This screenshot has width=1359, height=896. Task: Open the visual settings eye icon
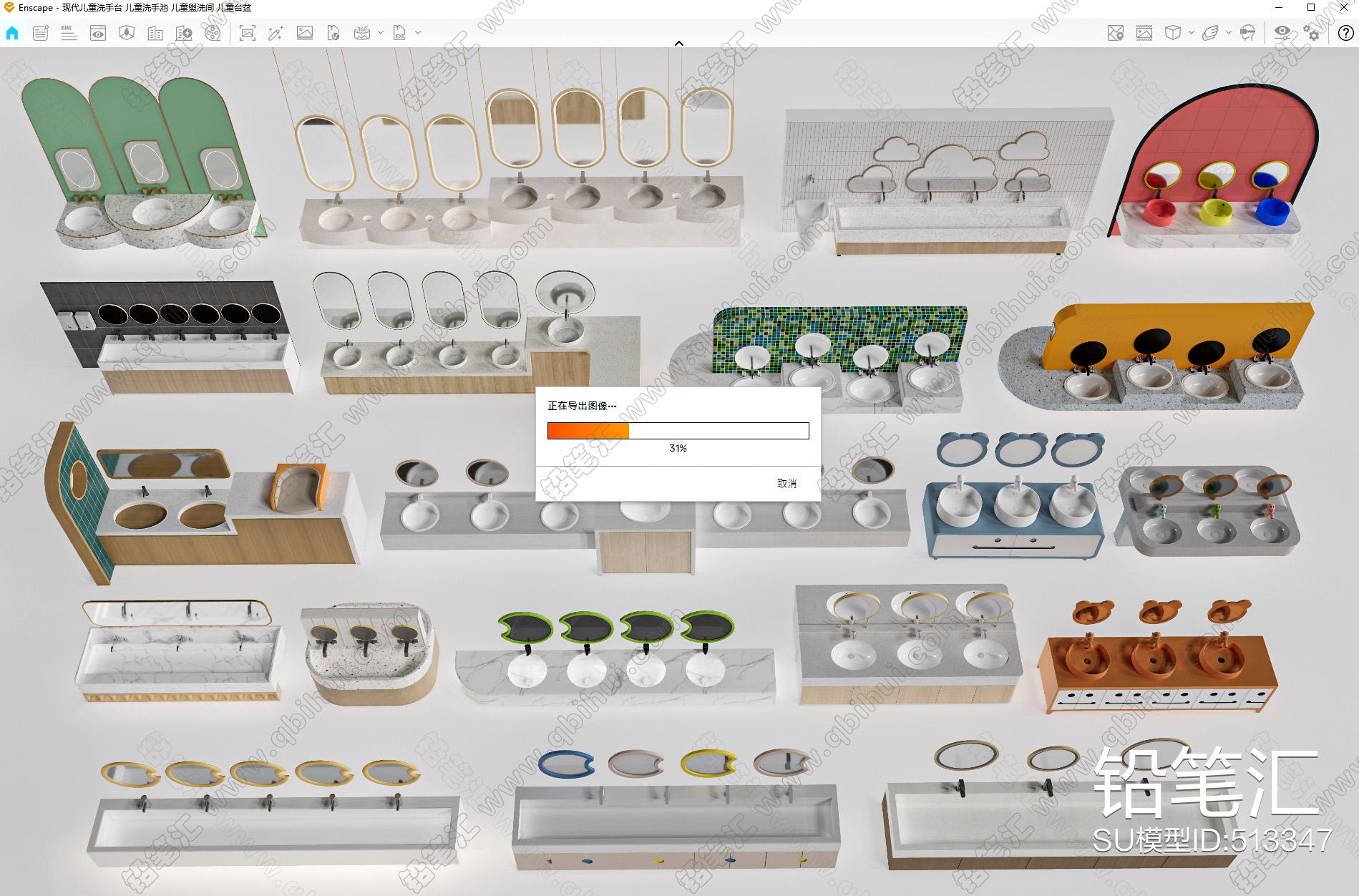point(1282,33)
